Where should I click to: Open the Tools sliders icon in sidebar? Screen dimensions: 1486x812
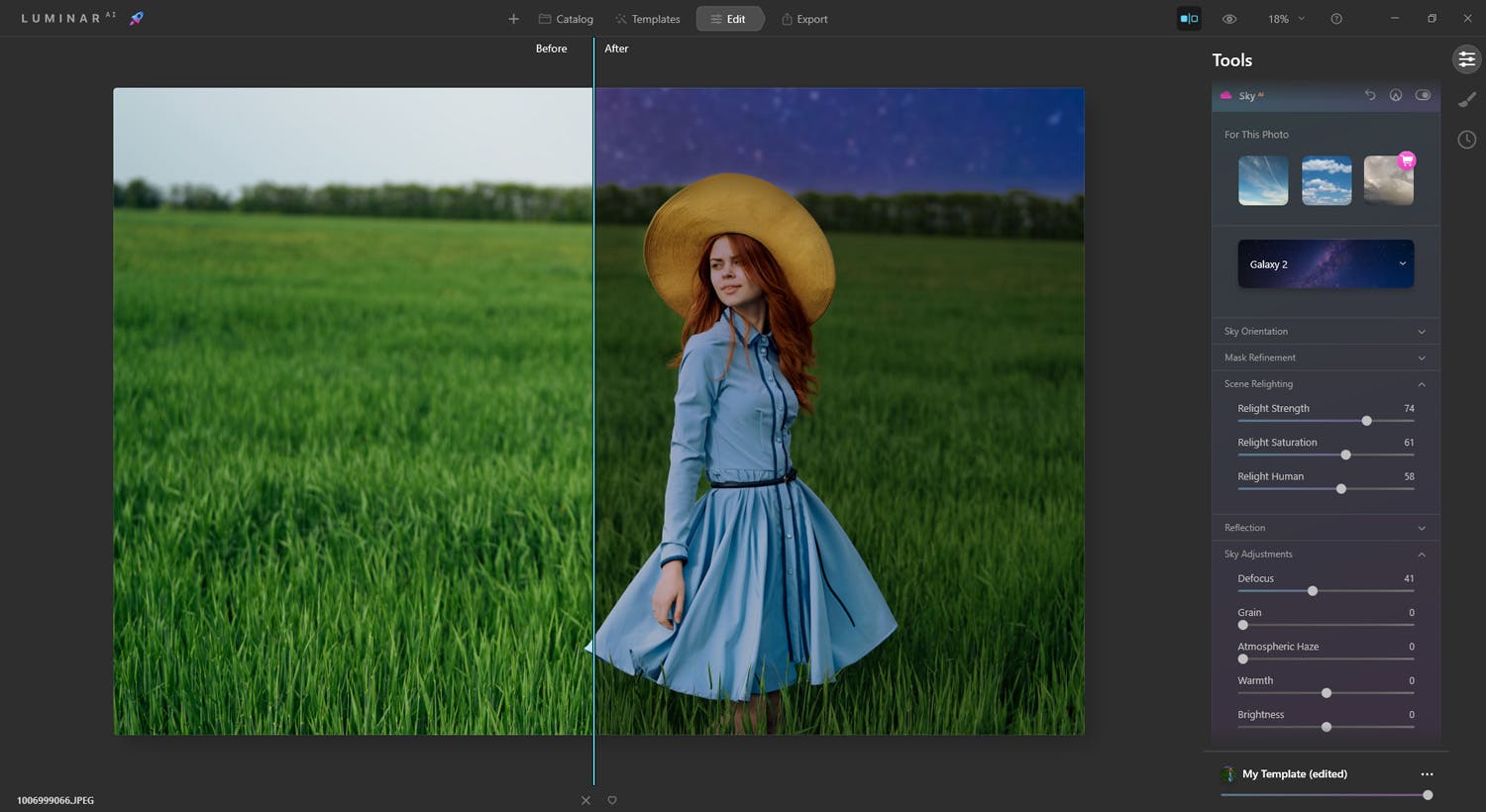[1466, 59]
